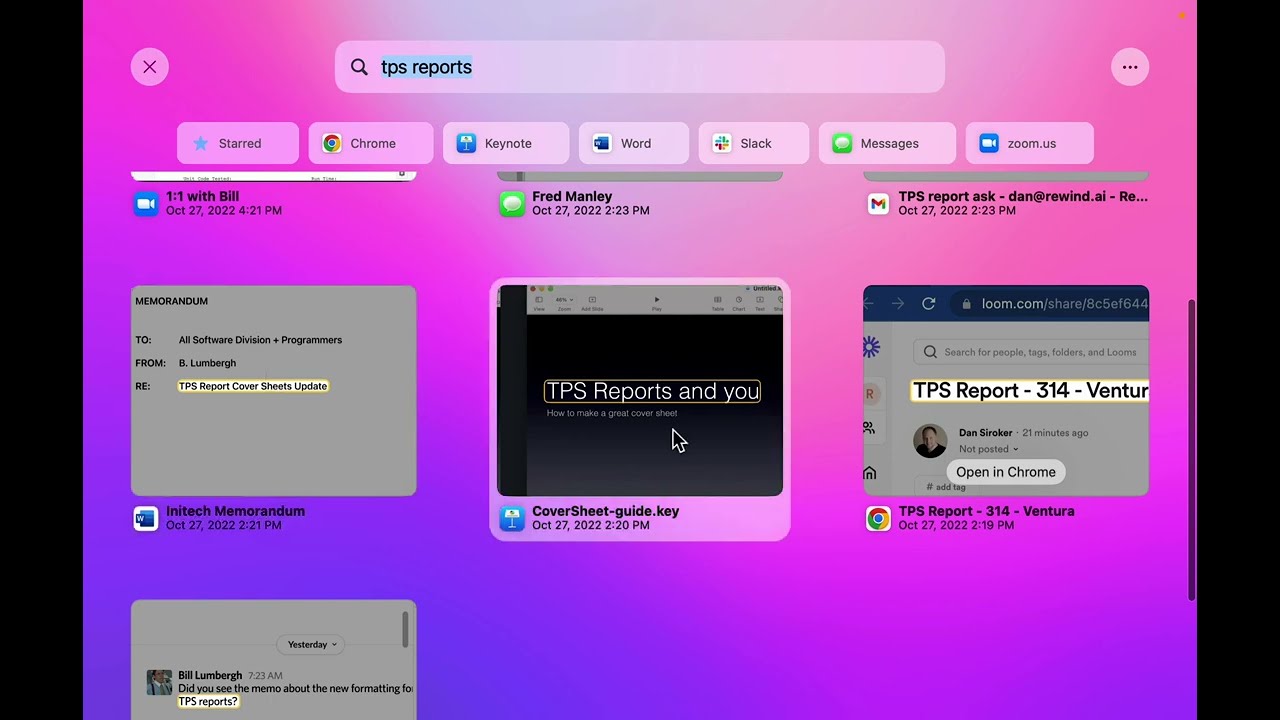The width and height of the screenshot is (1280, 720).
Task: Toggle the zoom.us filter
Action: (1029, 143)
